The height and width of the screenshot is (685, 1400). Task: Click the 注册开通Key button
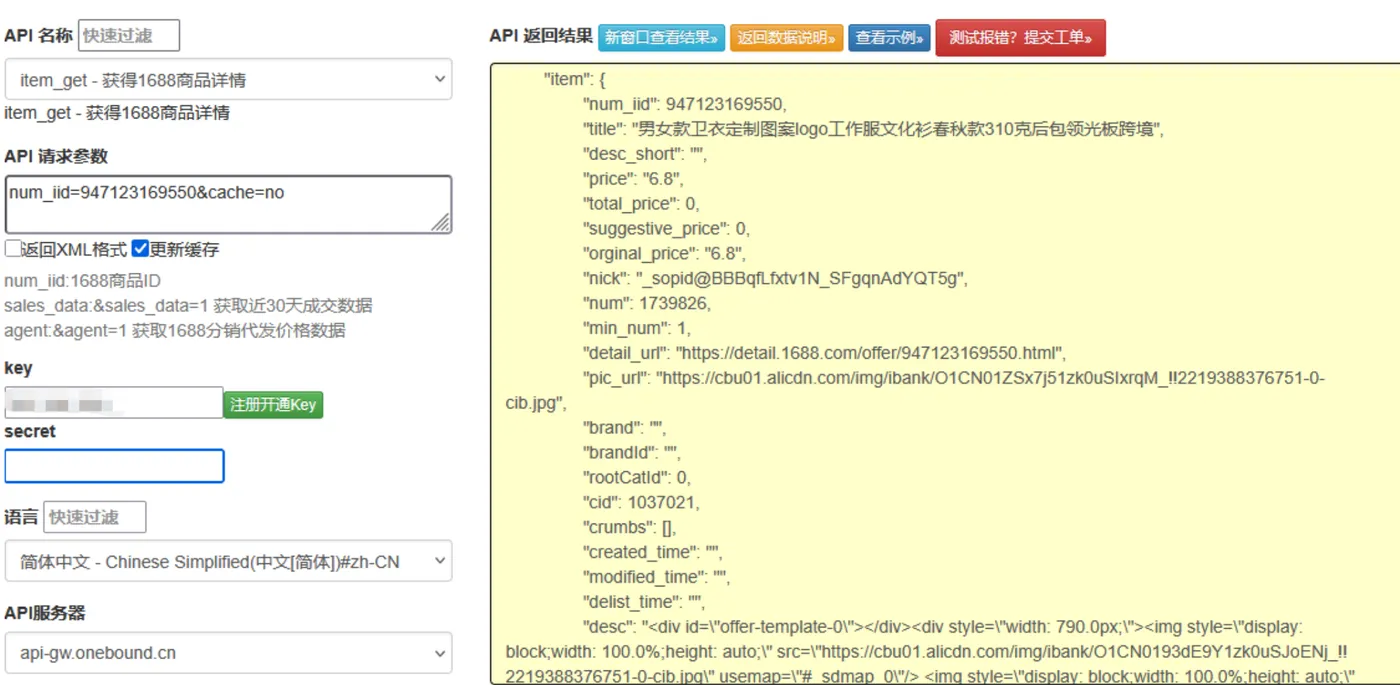(x=273, y=404)
